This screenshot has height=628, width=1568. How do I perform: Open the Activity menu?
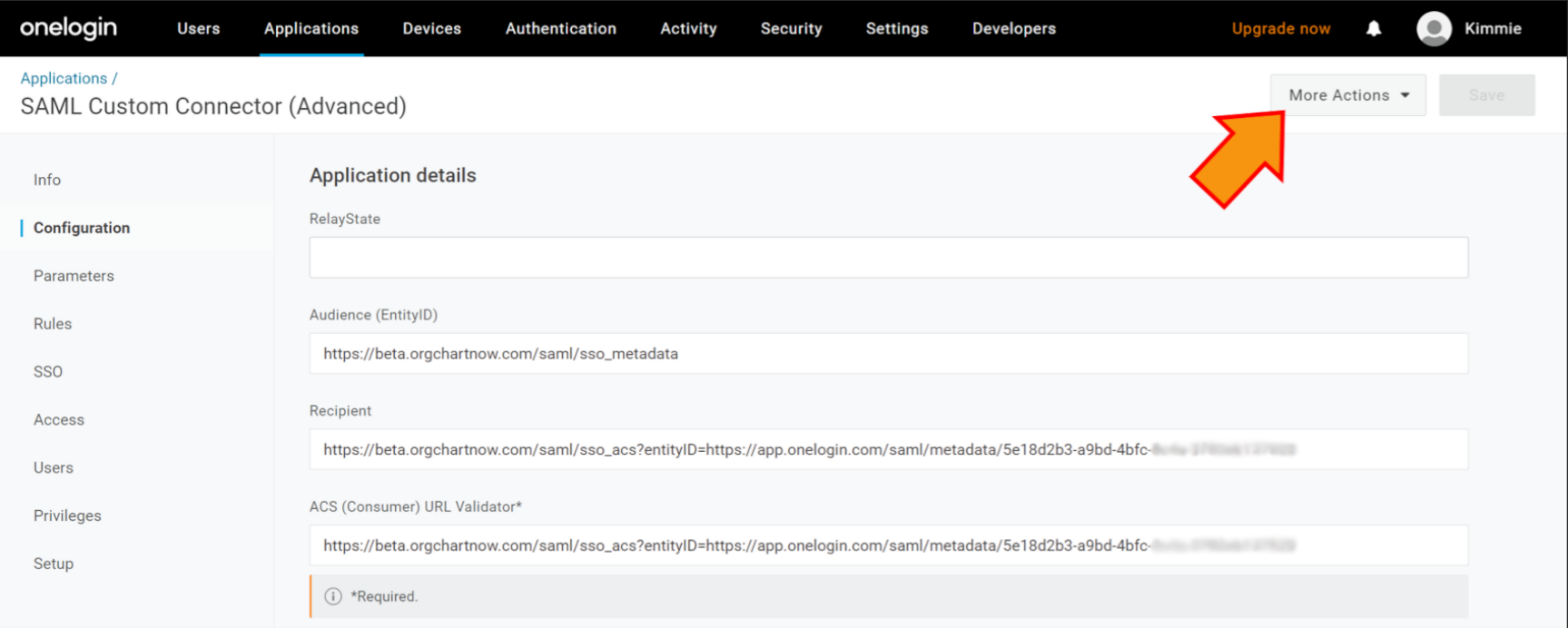(x=688, y=28)
